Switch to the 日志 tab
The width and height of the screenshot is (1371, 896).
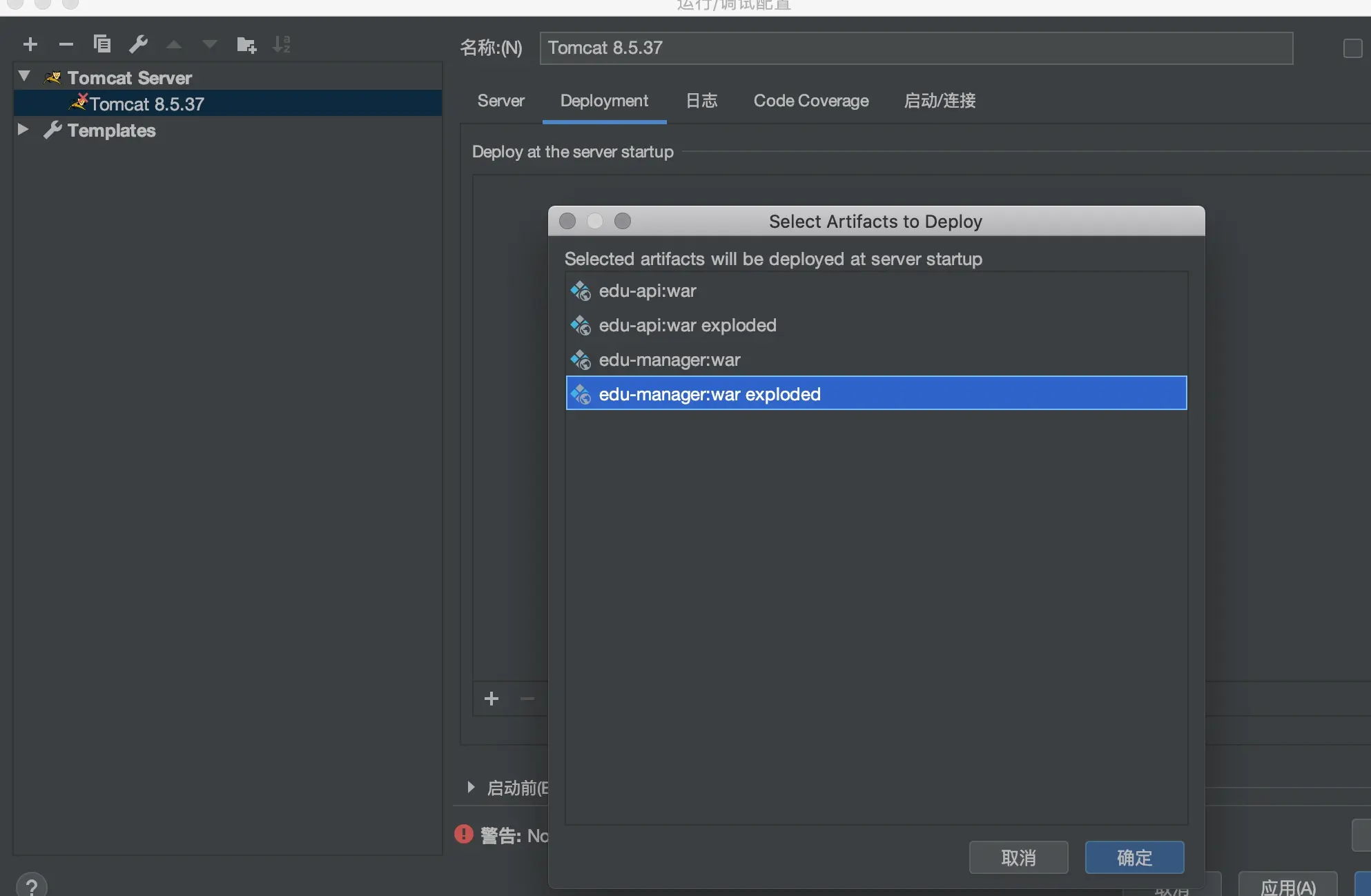(701, 101)
